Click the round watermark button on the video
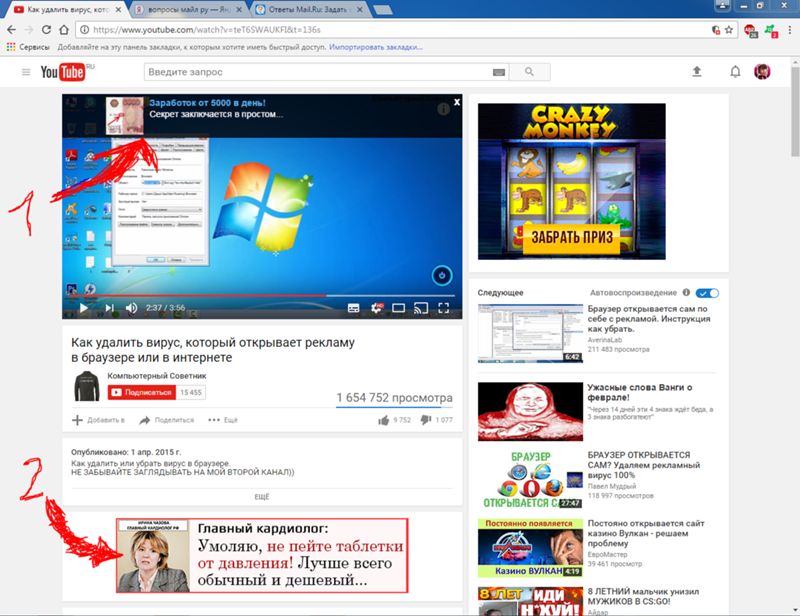 click(442, 276)
